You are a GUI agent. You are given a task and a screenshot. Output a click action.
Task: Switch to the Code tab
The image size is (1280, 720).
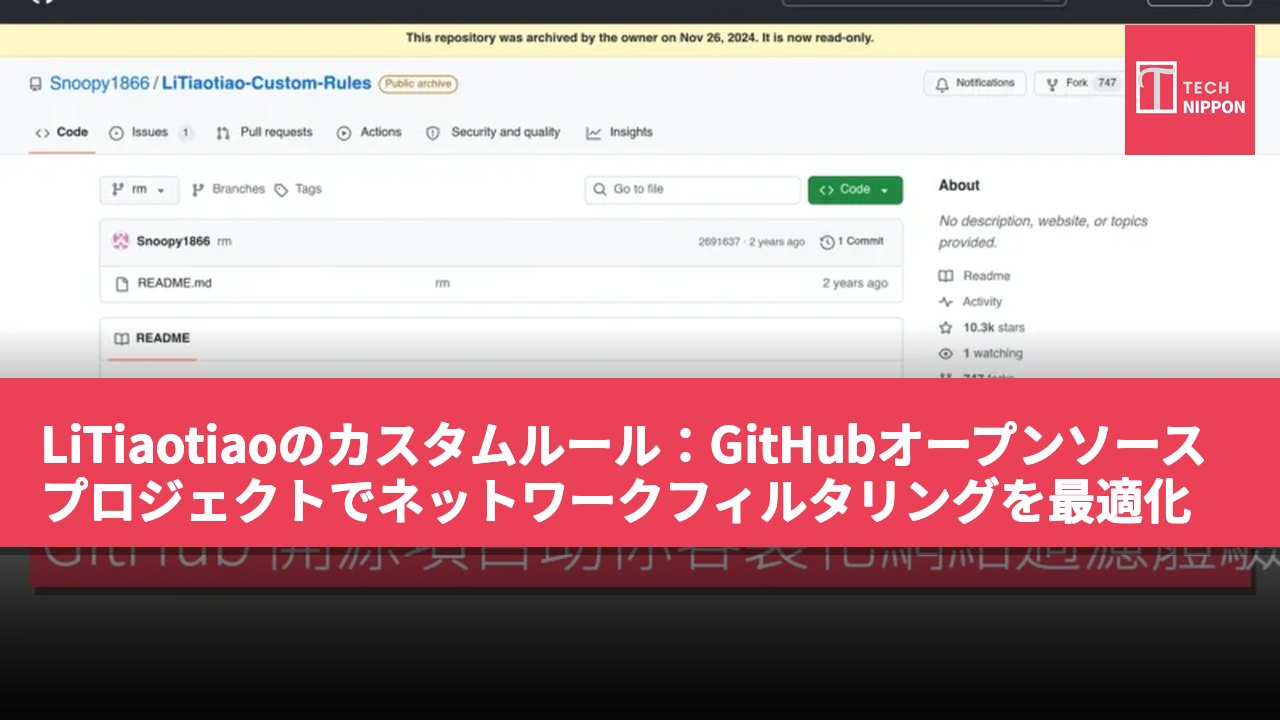click(x=62, y=132)
